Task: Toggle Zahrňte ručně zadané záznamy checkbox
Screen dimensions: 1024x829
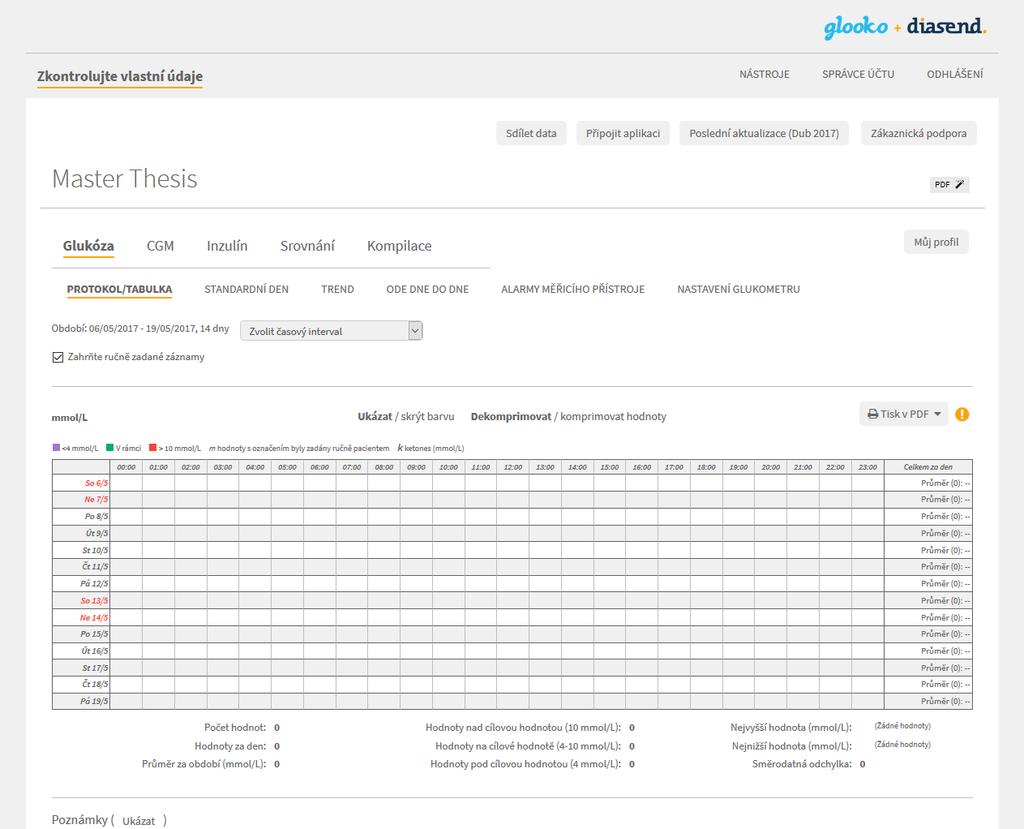Action: point(57,357)
